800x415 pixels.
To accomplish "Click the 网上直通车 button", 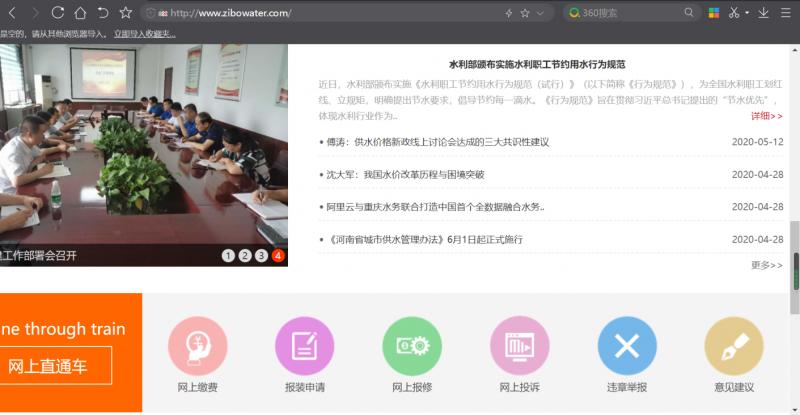I will pos(49,366).
